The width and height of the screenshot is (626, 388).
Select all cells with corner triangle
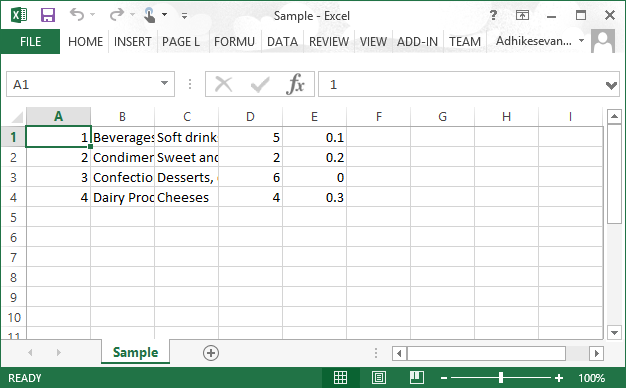(x=17, y=117)
